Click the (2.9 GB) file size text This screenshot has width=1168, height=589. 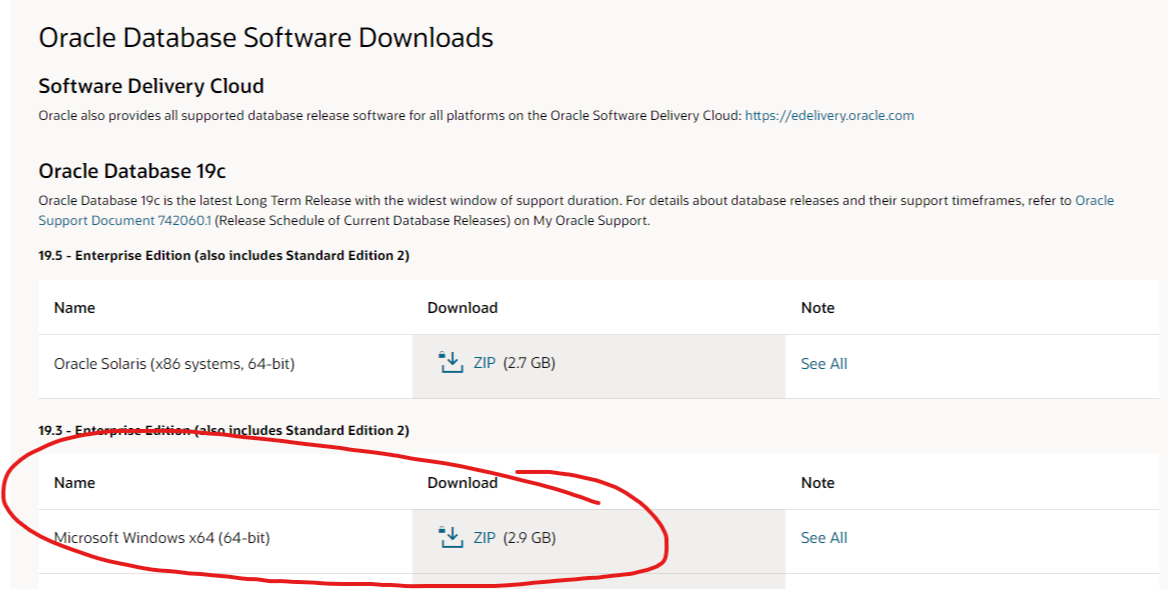tap(530, 538)
